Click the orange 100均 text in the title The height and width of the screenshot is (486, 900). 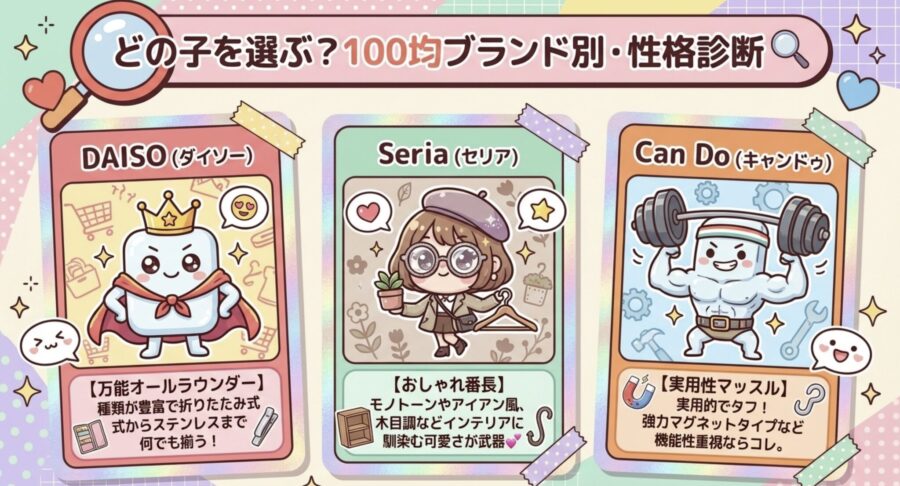click(394, 53)
